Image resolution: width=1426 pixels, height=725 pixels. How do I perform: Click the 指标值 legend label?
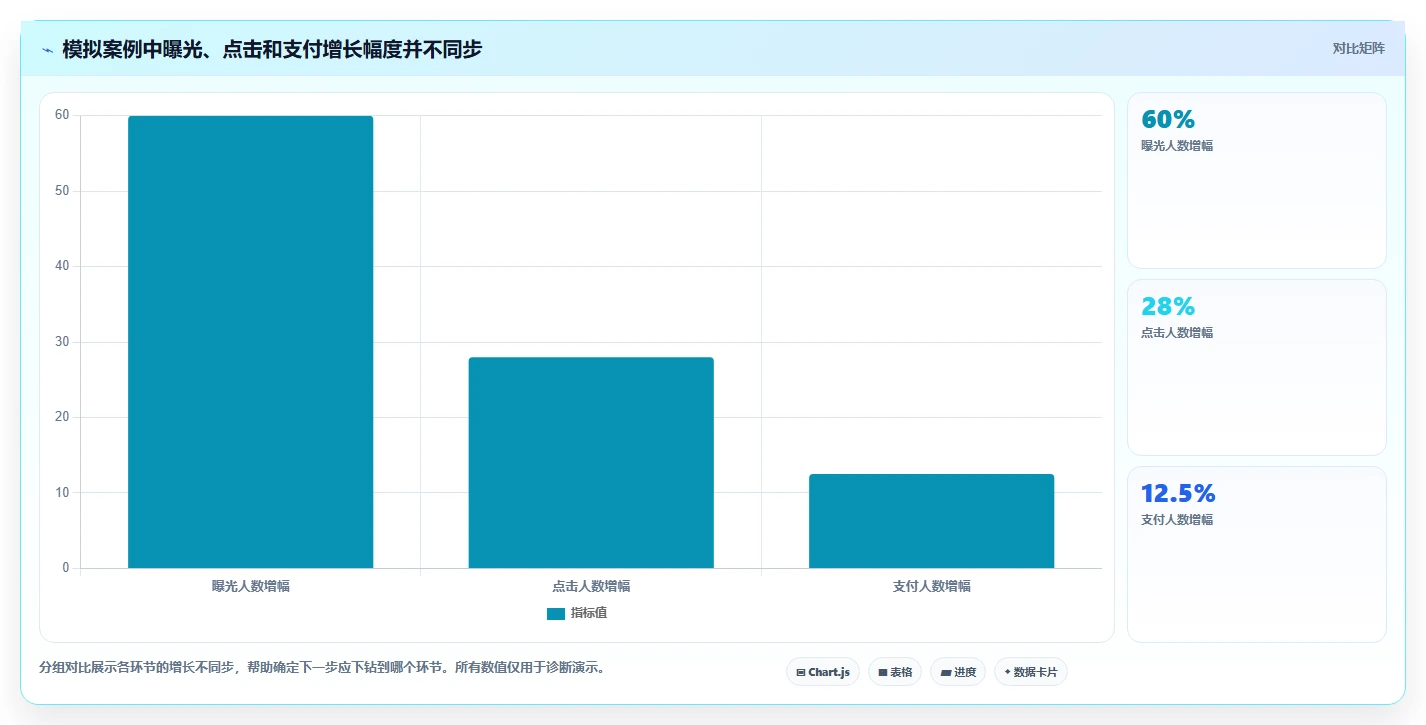pyautogui.click(x=589, y=613)
